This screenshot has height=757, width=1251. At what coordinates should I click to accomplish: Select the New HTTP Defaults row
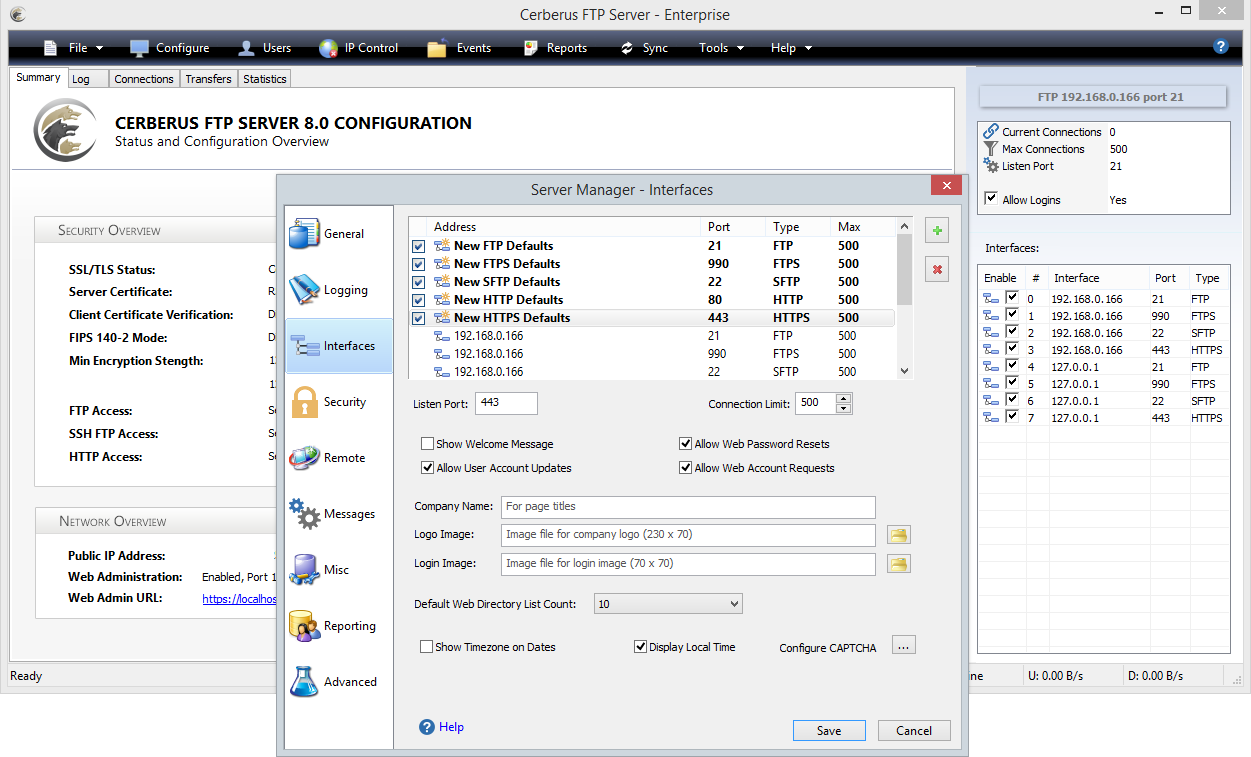pyautogui.click(x=652, y=300)
